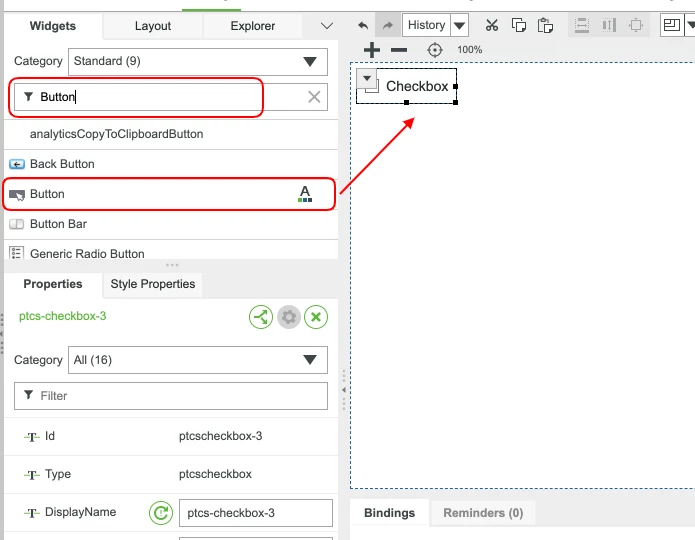Zoom out with the minus icon

click(399, 50)
